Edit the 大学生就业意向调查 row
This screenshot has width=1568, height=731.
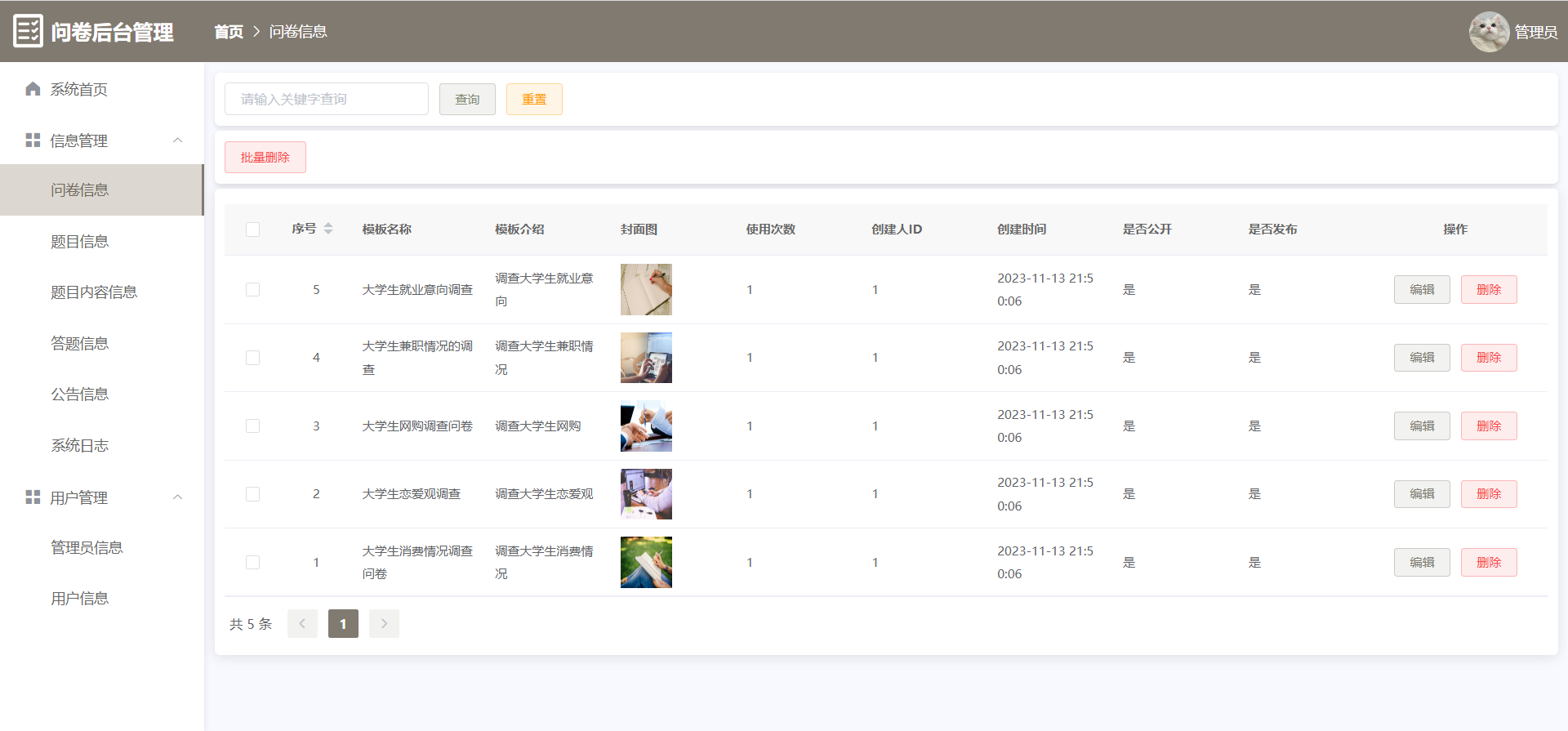1422,290
